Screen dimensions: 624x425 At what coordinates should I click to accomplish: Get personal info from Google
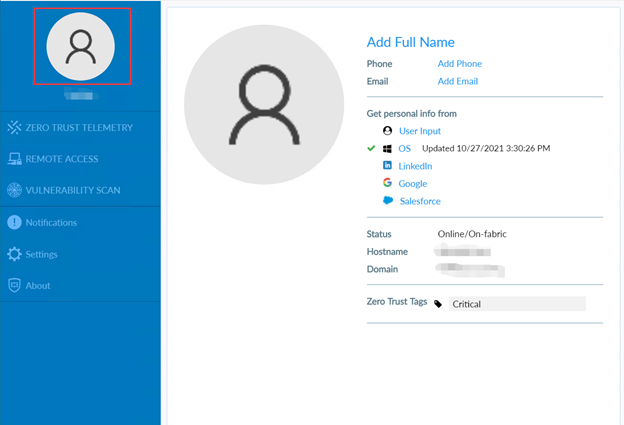[413, 183]
